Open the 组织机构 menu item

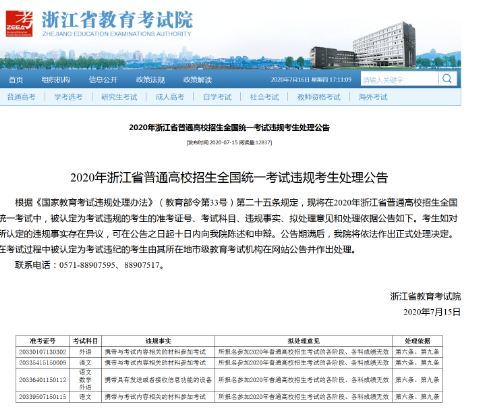pos(56,80)
